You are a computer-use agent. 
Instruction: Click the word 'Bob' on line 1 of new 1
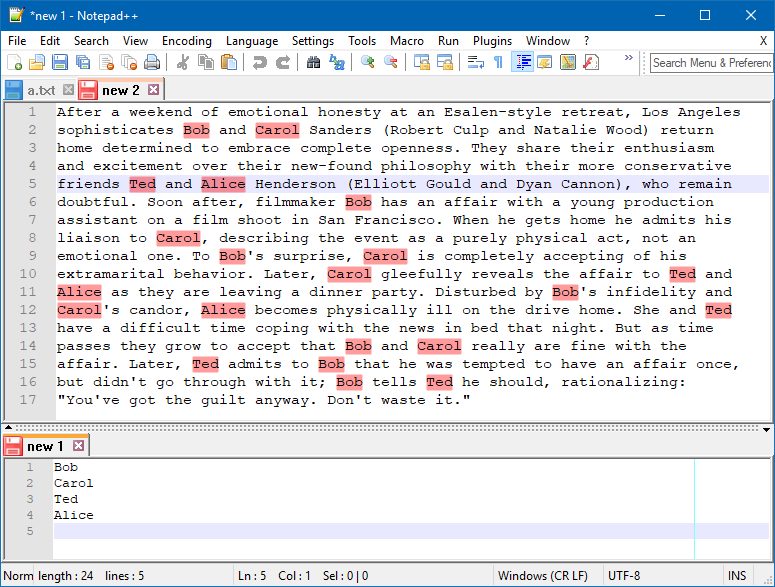click(66, 467)
